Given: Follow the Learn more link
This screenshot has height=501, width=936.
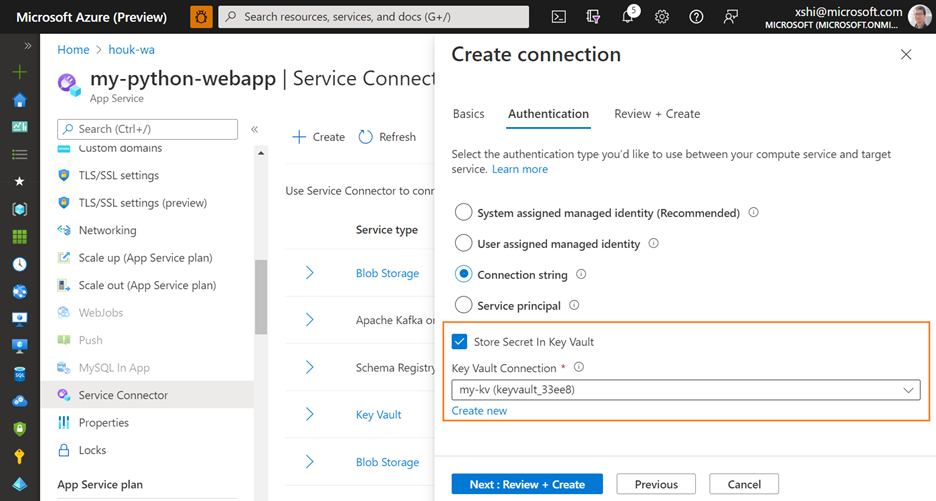Looking at the screenshot, I should [x=520, y=169].
